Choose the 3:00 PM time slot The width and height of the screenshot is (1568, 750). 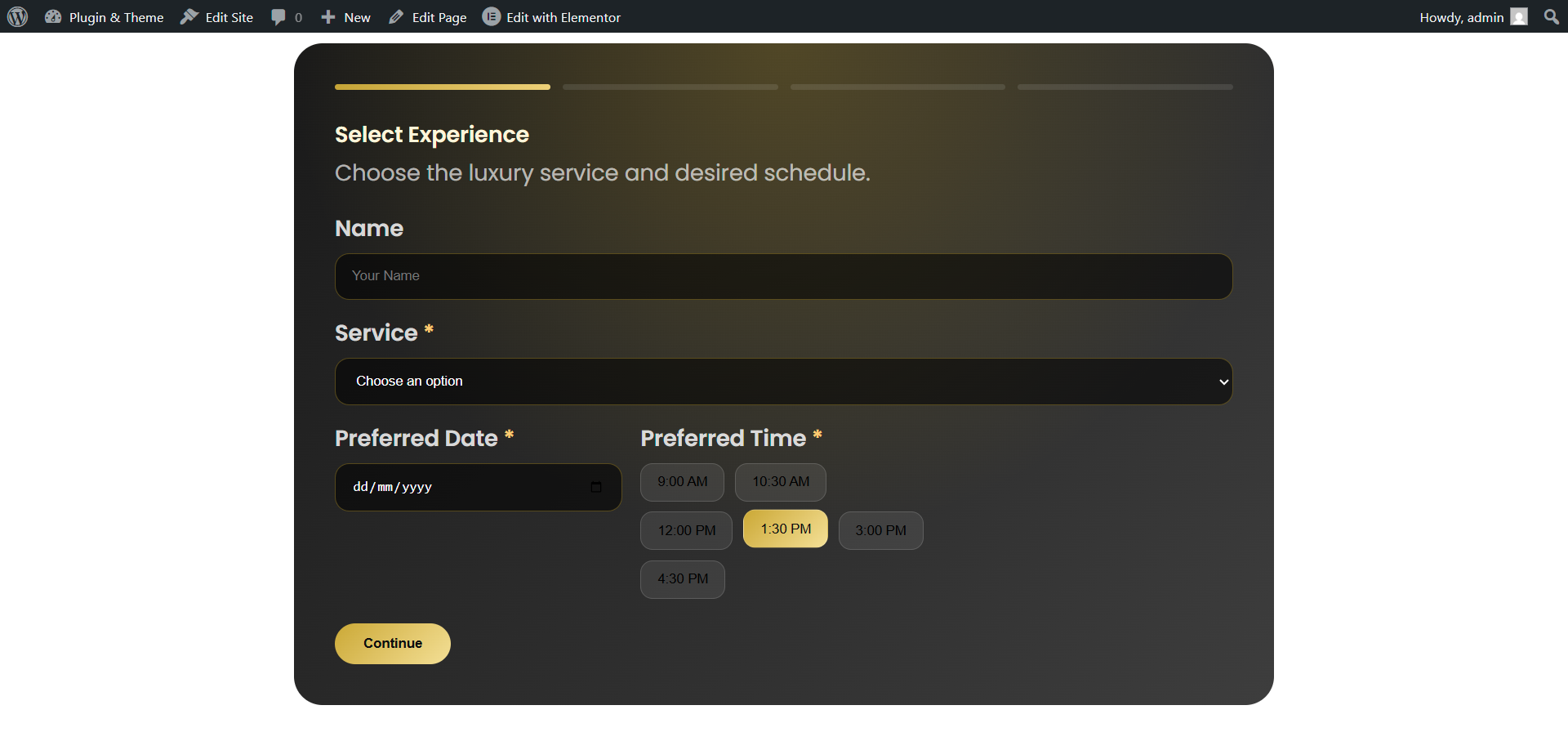[880, 531]
